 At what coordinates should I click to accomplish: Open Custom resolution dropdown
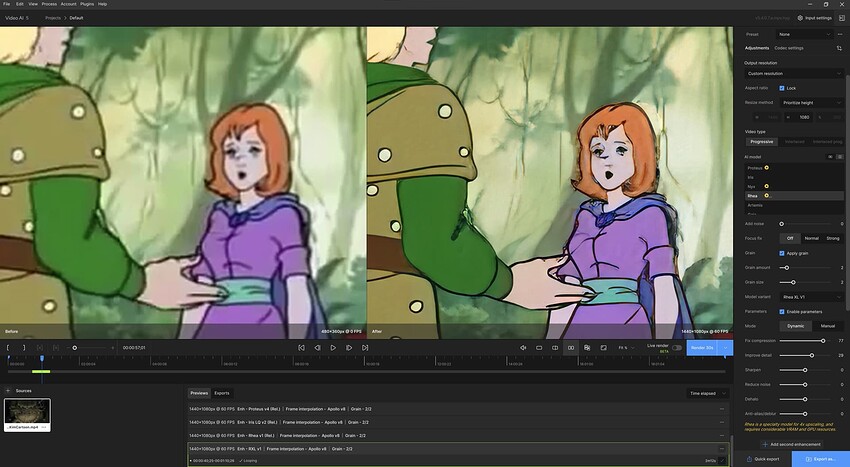point(794,73)
